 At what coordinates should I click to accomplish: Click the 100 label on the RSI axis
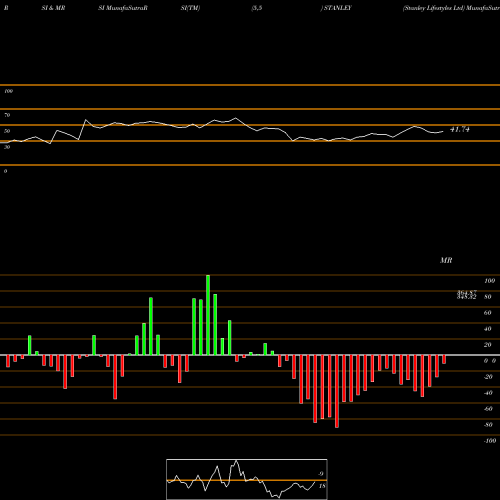[x=8, y=91]
